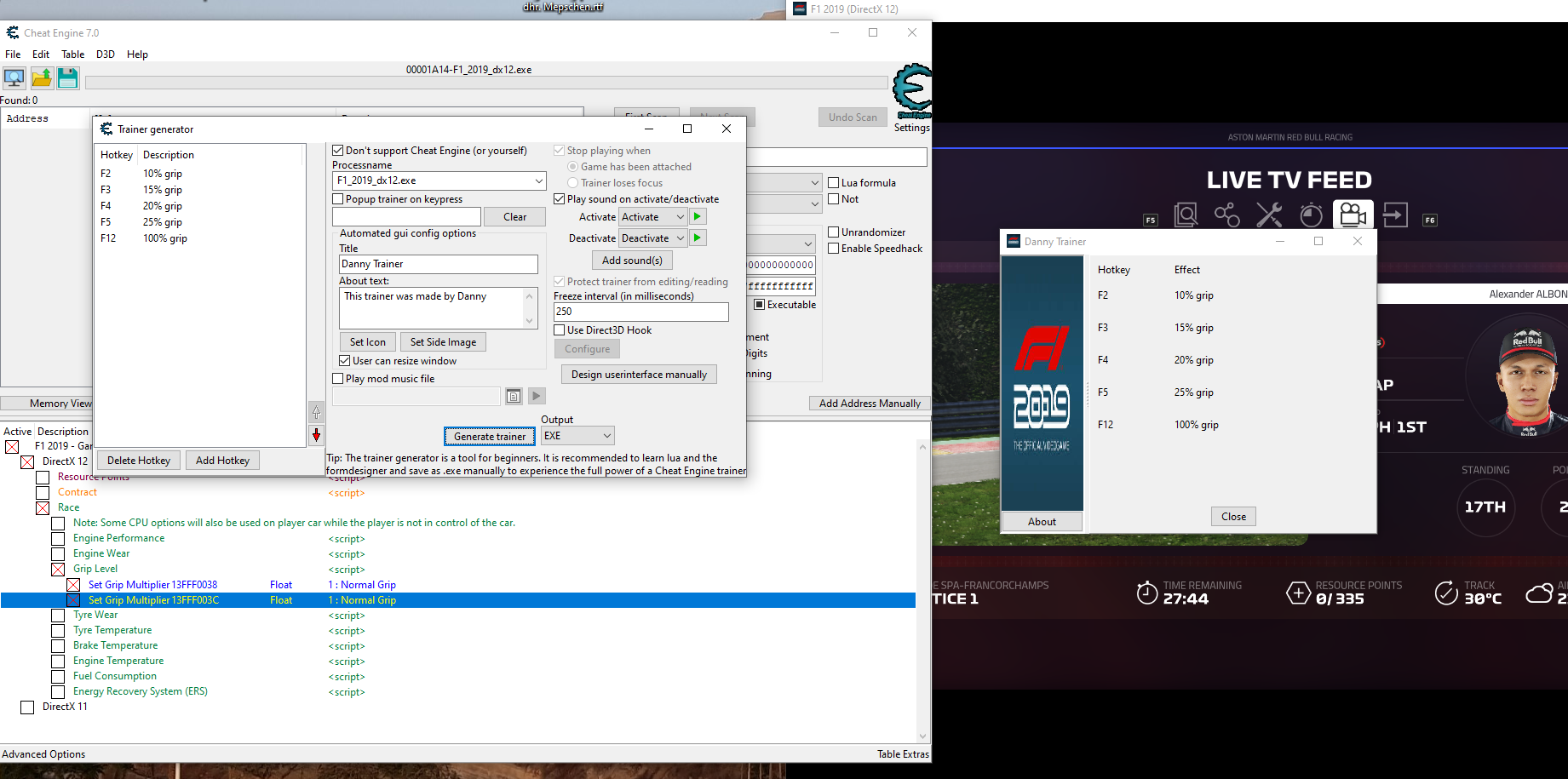Enable Play mod music file checkbox
Screen dimensions: 1568x779
coord(338,379)
